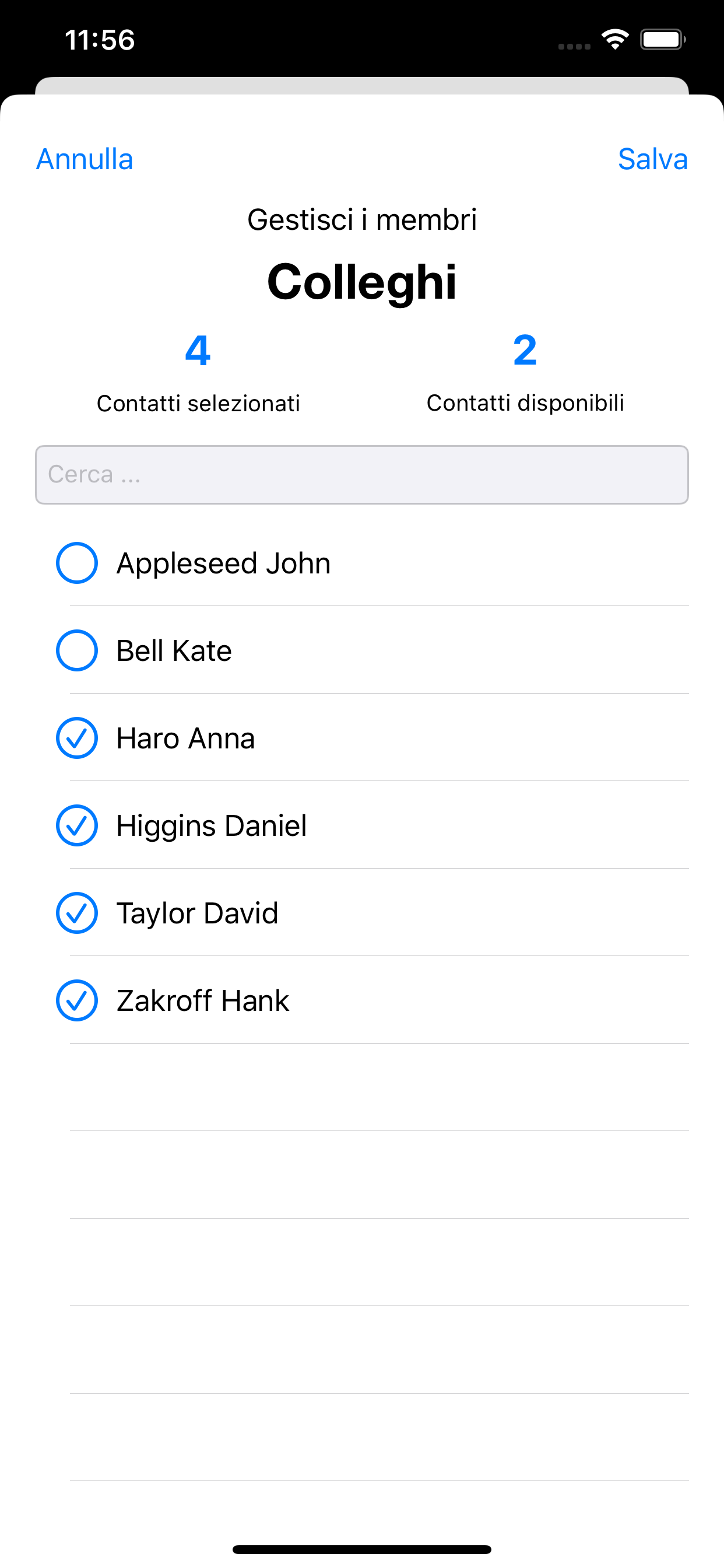Tap the Annulla button to cancel
This screenshot has width=724, height=1568.
pos(85,159)
